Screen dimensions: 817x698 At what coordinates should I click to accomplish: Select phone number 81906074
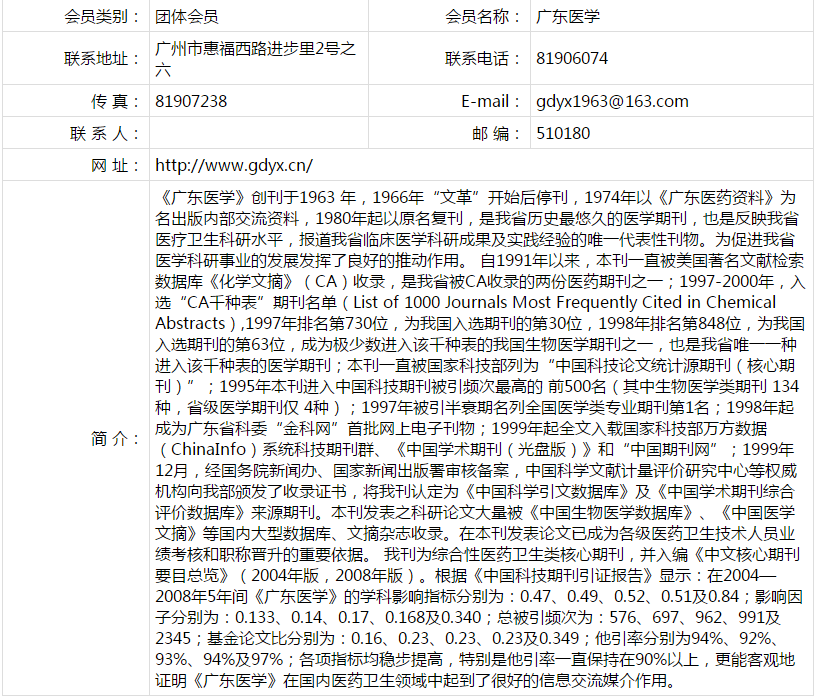tap(572, 58)
